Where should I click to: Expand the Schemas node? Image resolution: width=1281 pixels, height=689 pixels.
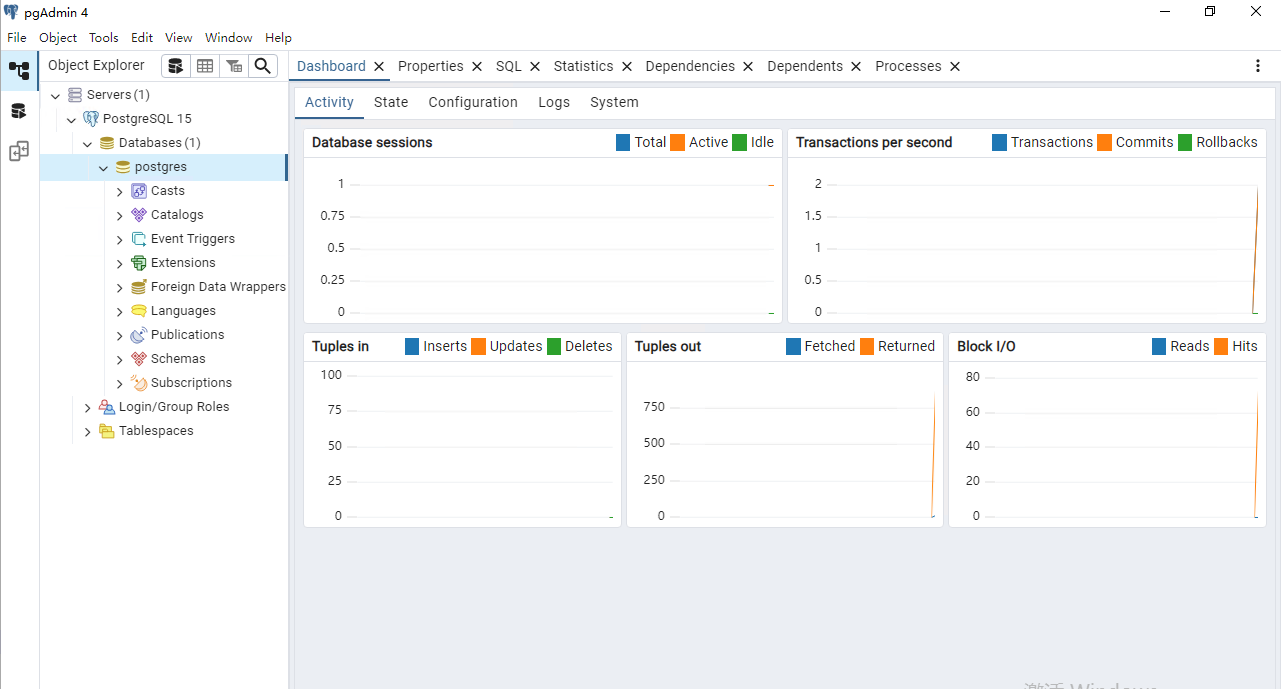point(120,360)
